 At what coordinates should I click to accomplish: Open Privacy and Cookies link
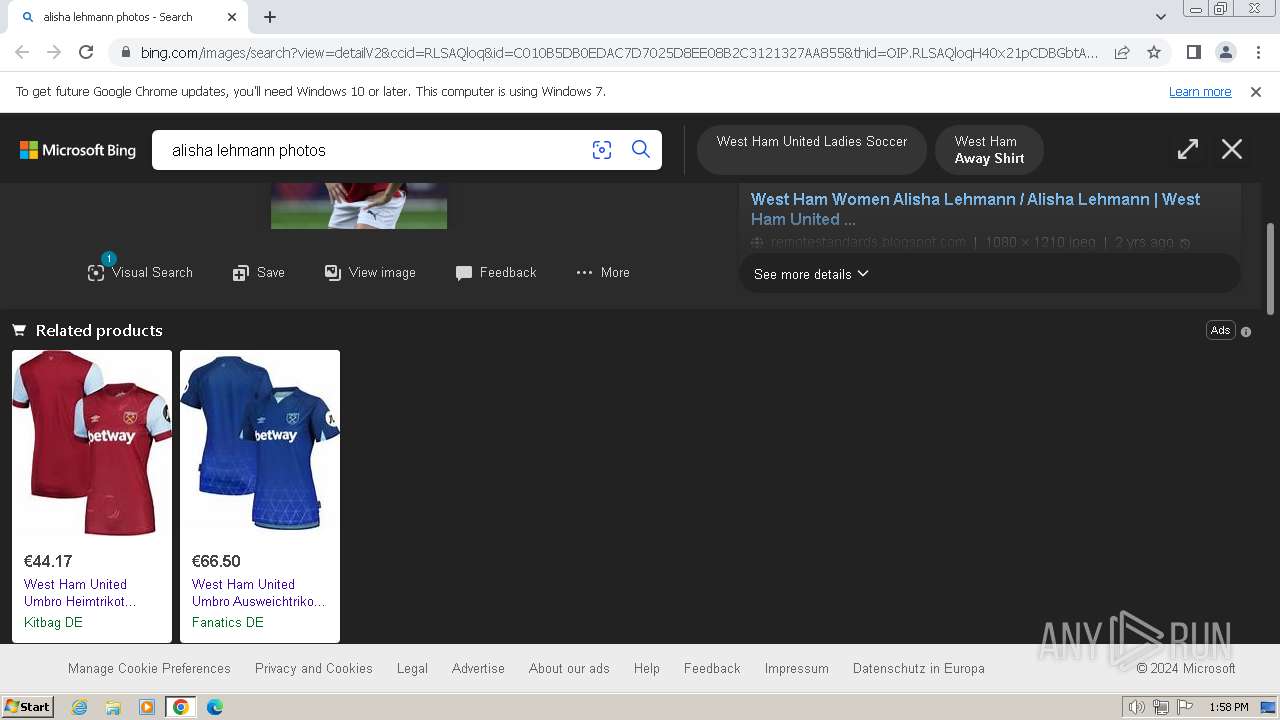pyautogui.click(x=314, y=668)
